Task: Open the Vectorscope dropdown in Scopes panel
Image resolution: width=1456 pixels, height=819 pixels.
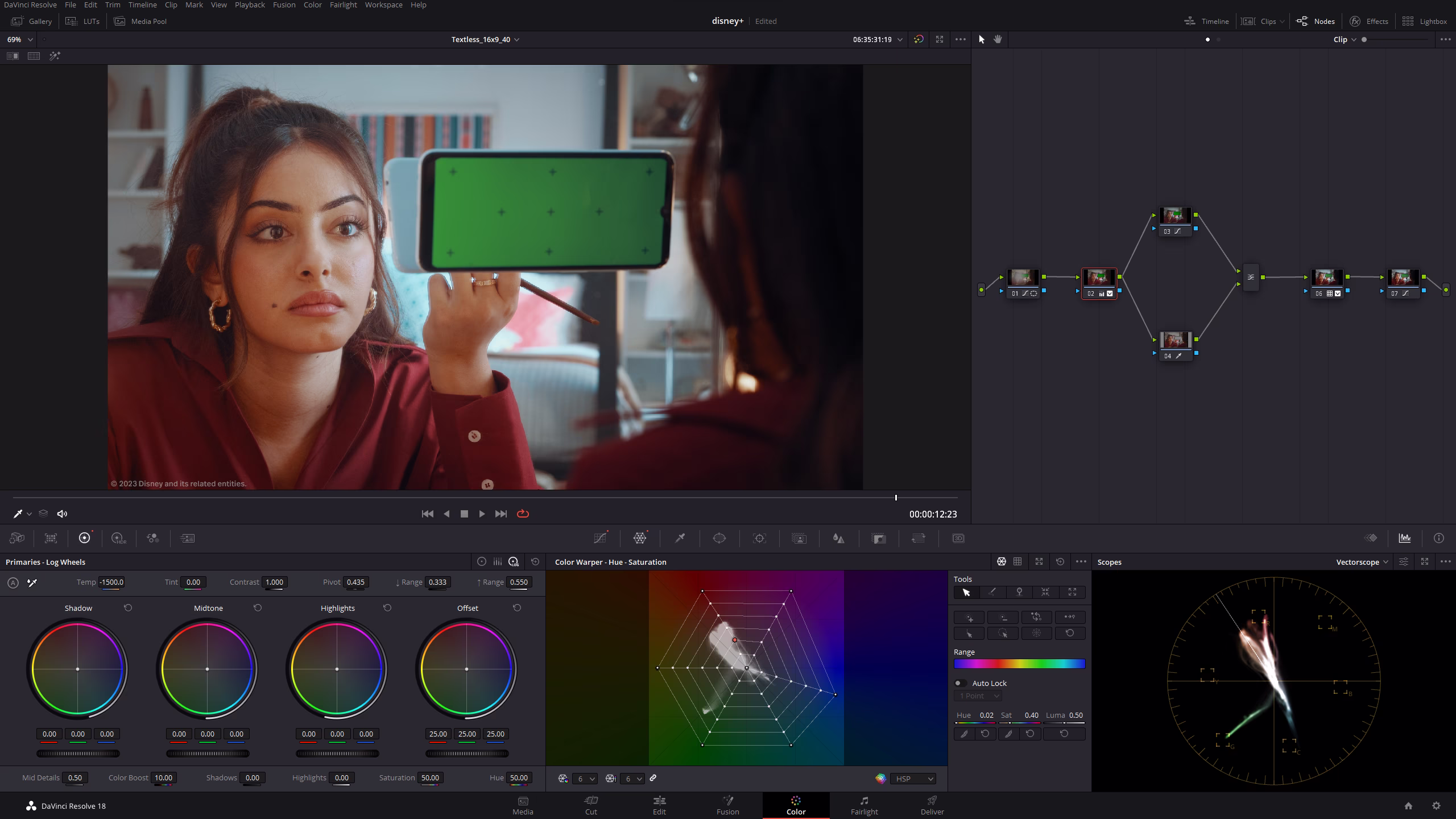Action: point(1360,562)
